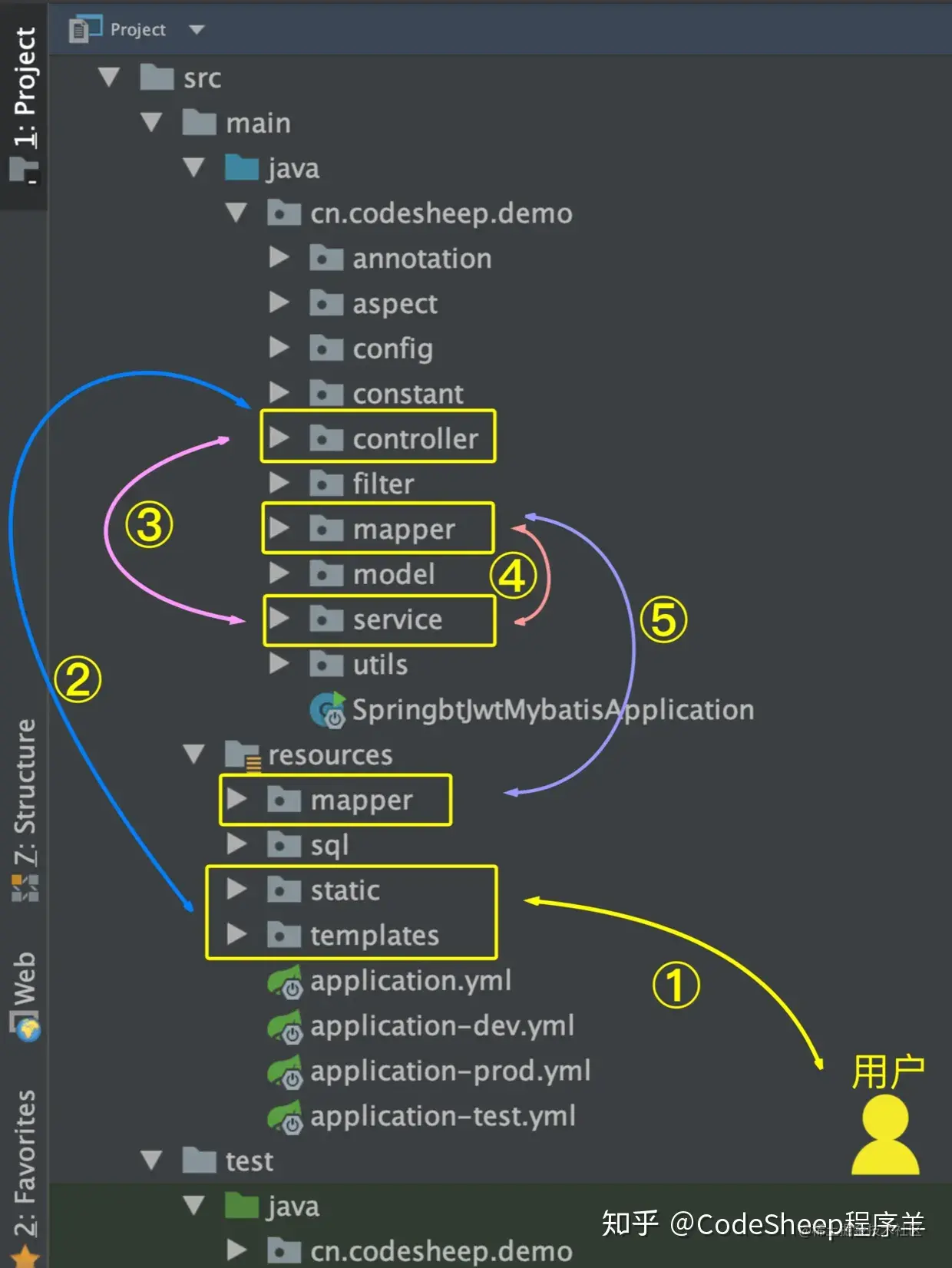Collapse the cn.codesheep.demo package under main
Image resolution: width=952 pixels, height=1268 pixels.
point(236,213)
